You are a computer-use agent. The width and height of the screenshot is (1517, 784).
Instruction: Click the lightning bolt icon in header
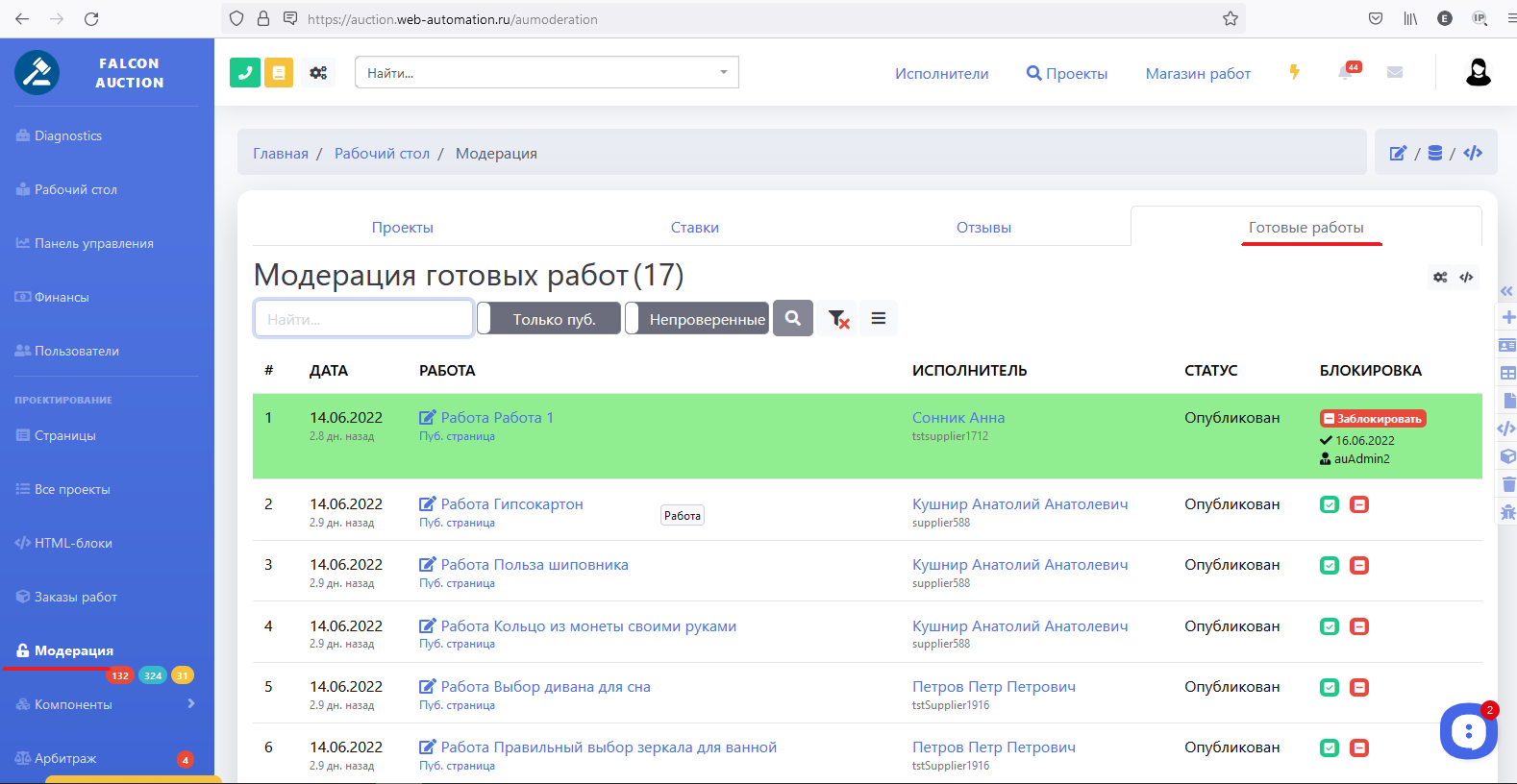[1295, 72]
